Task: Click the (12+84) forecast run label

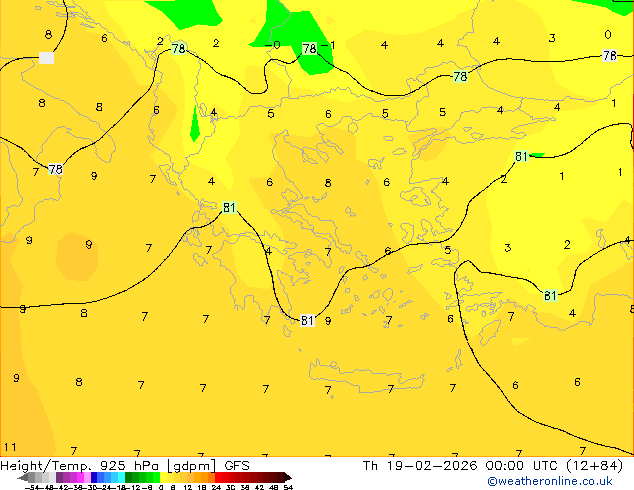Action: (594, 466)
